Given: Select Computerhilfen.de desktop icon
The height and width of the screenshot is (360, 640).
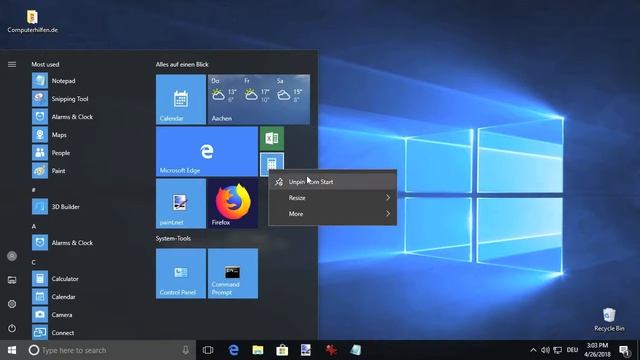Looking at the screenshot, I should tap(32, 21).
